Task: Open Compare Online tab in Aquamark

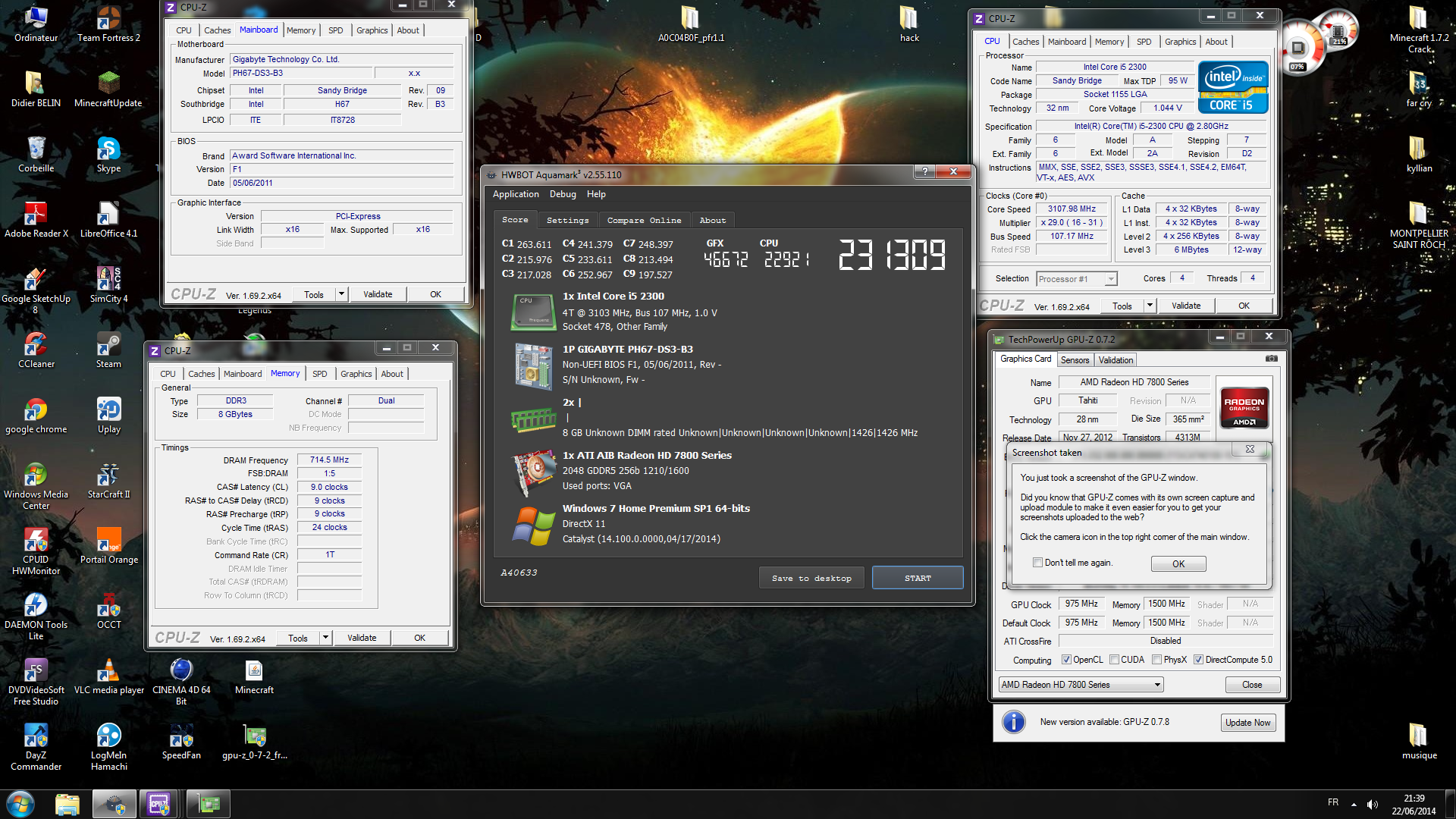Action: (x=644, y=220)
